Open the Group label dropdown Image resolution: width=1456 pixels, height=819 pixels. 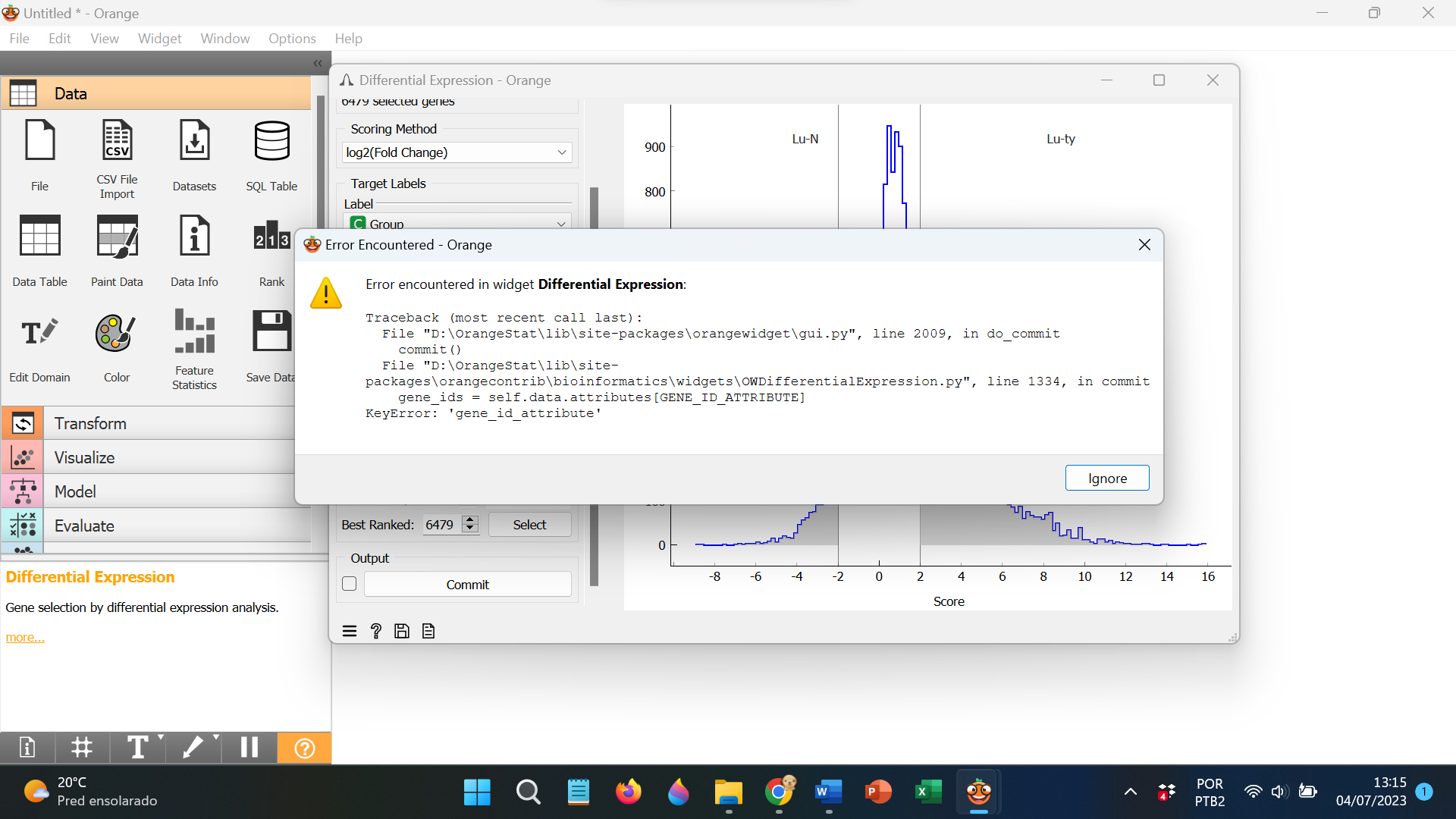(x=456, y=223)
